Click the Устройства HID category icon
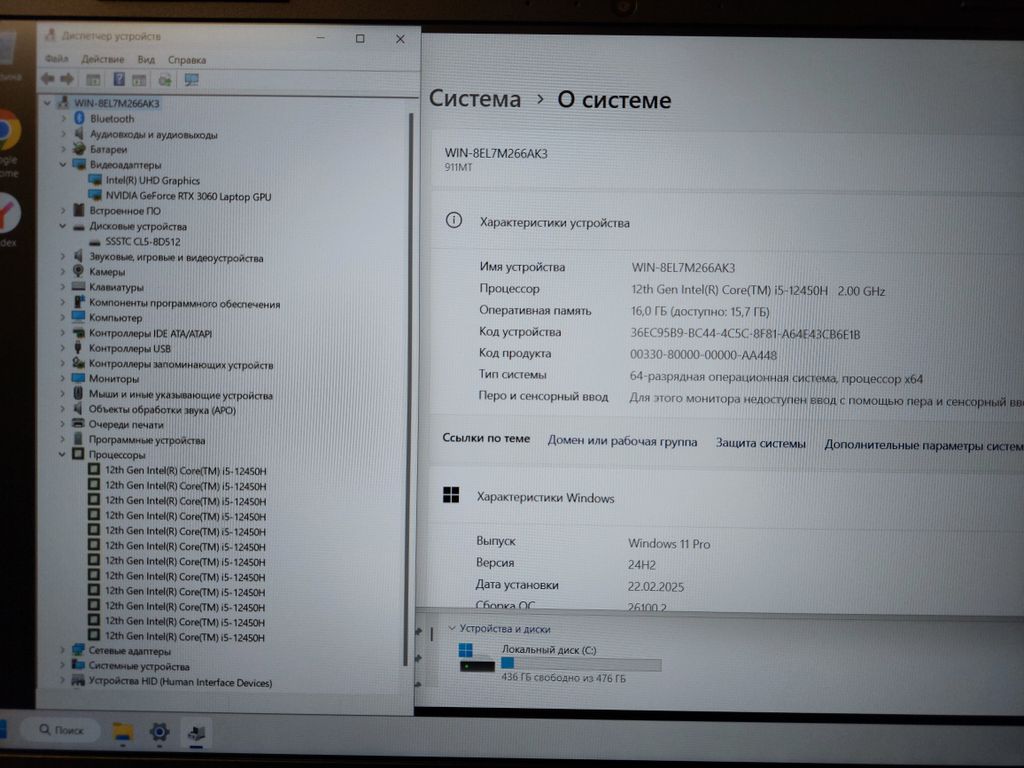 78,681
